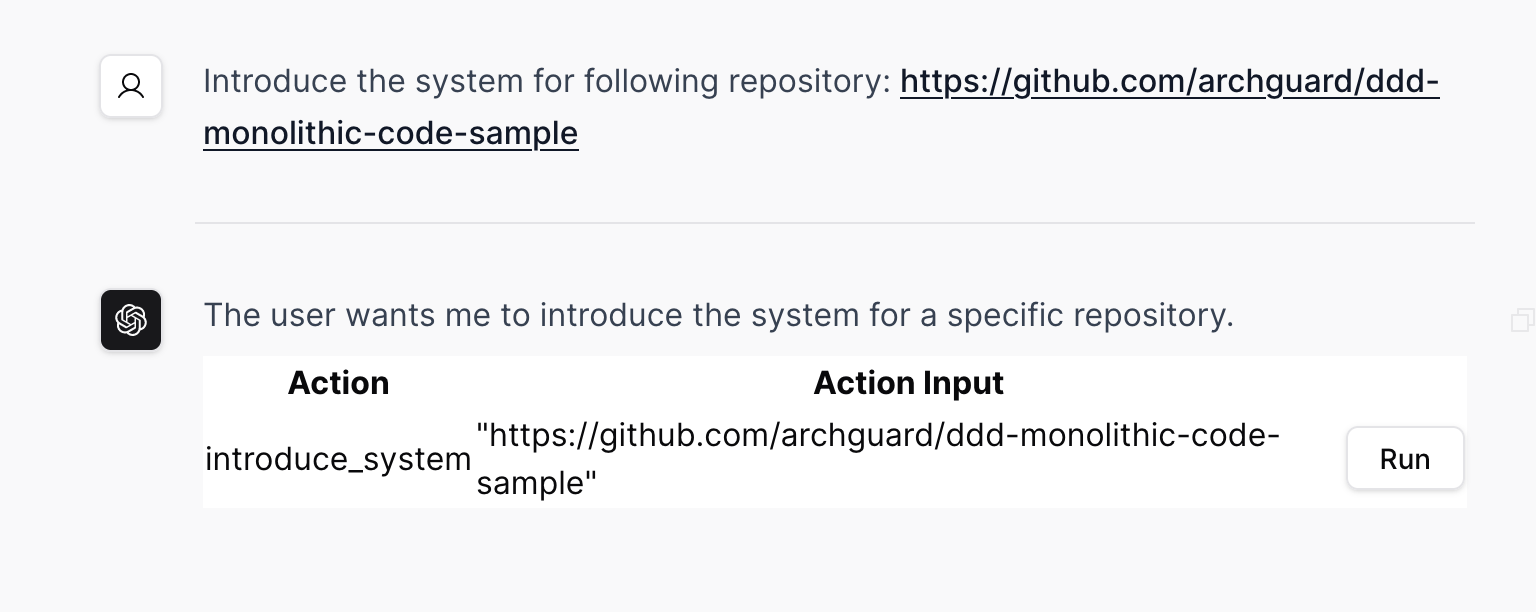1536x612 pixels.
Task: Click the quoted URL in the Action Input cell
Action: tap(878, 459)
